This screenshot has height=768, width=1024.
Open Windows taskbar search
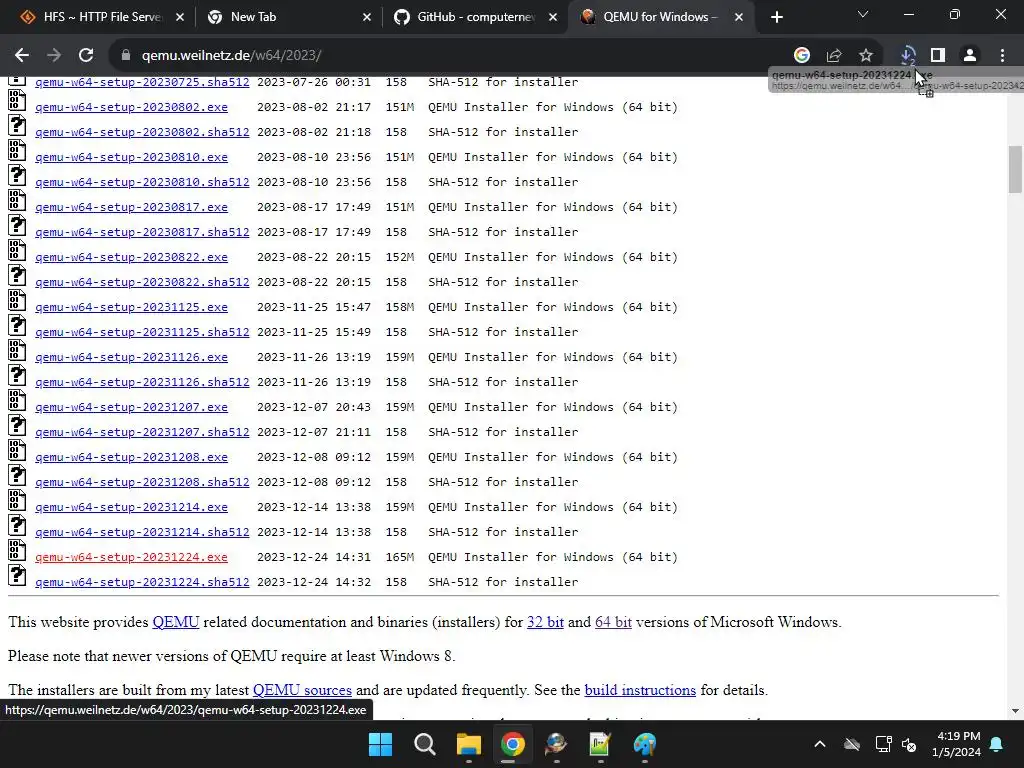coord(424,744)
